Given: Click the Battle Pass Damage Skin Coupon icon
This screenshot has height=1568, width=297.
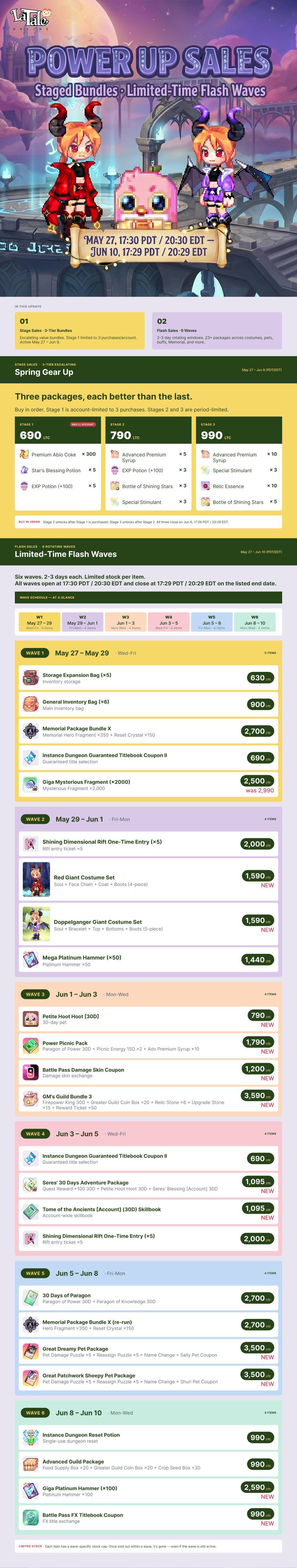Looking at the screenshot, I should point(30,1073).
